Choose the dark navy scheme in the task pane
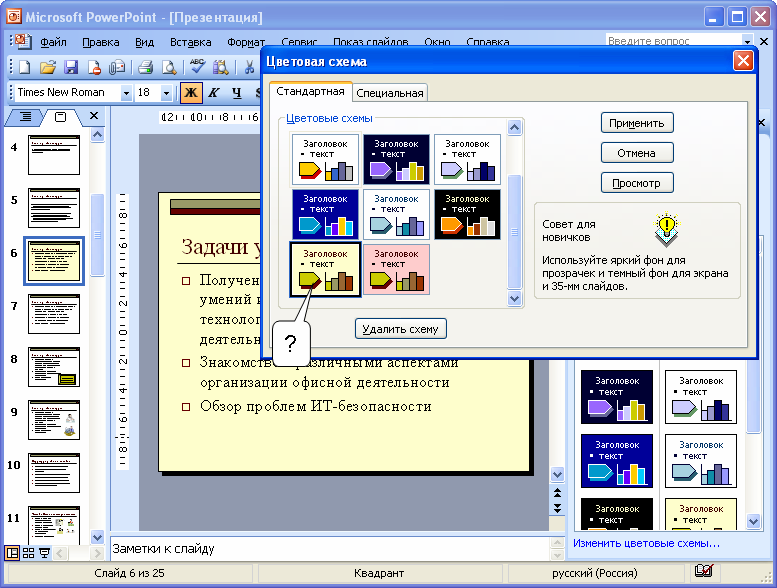777x588 pixels. pyautogui.click(x=616, y=397)
